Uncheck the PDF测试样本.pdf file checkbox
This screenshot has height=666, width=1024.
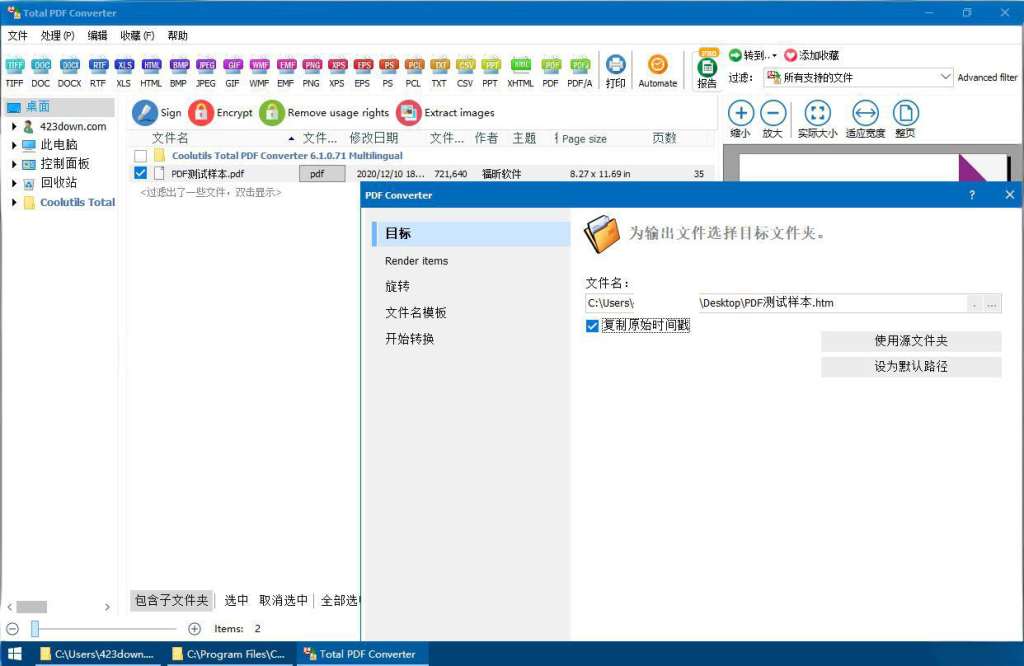[140, 172]
